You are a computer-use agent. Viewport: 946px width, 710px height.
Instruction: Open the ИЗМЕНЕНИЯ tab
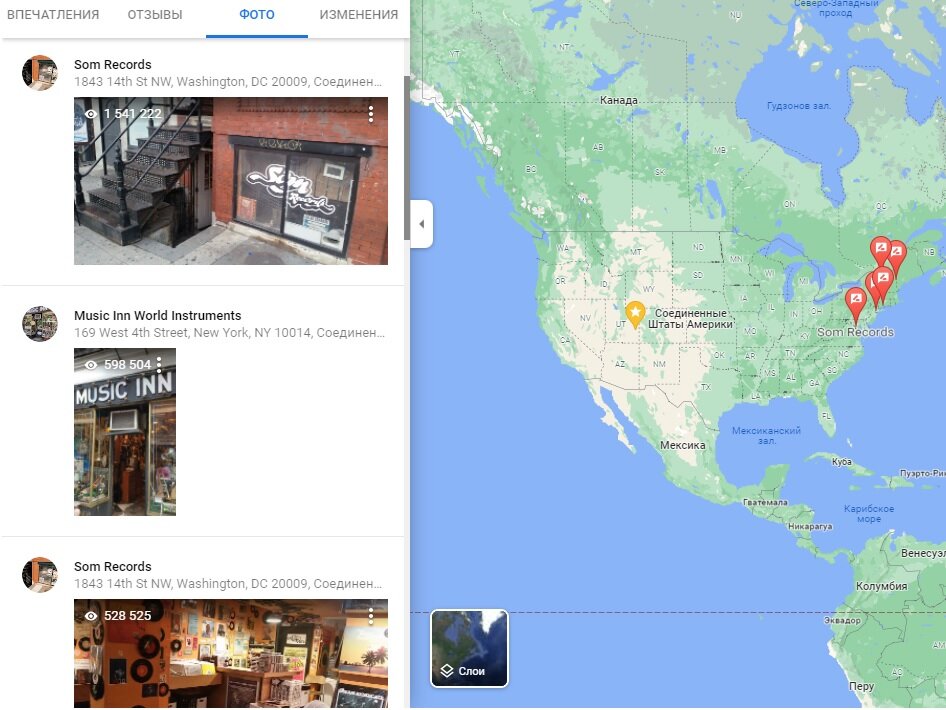[358, 14]
